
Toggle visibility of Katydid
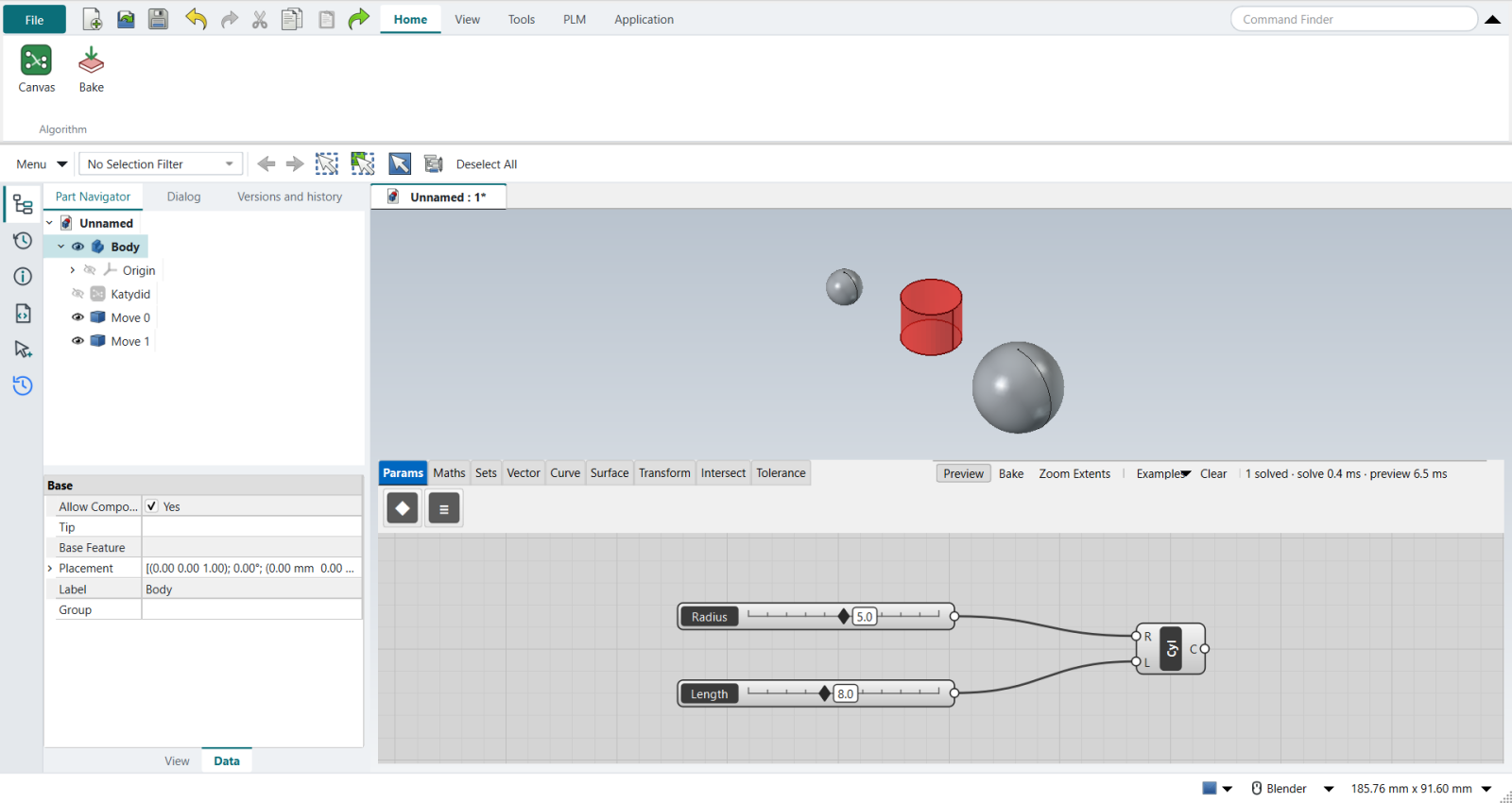[77, 294]
